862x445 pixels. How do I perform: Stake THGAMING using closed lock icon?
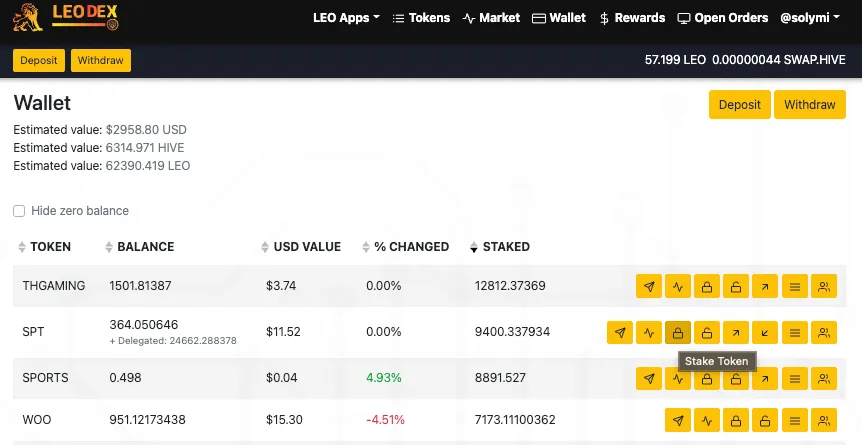707,286
